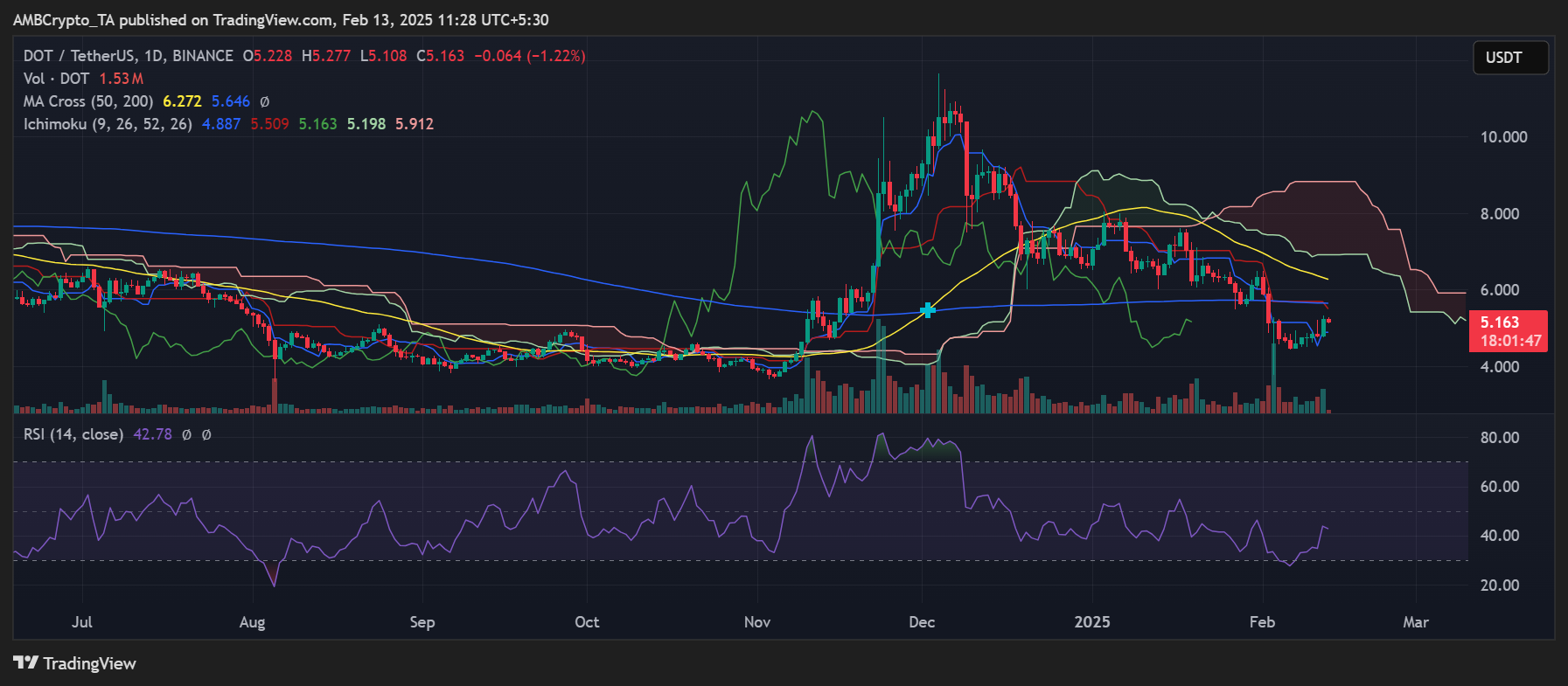Click the Nov label on the time axis
This screenshot has width=1568, height=686.
pyautogui.click(x=757, y=622)
